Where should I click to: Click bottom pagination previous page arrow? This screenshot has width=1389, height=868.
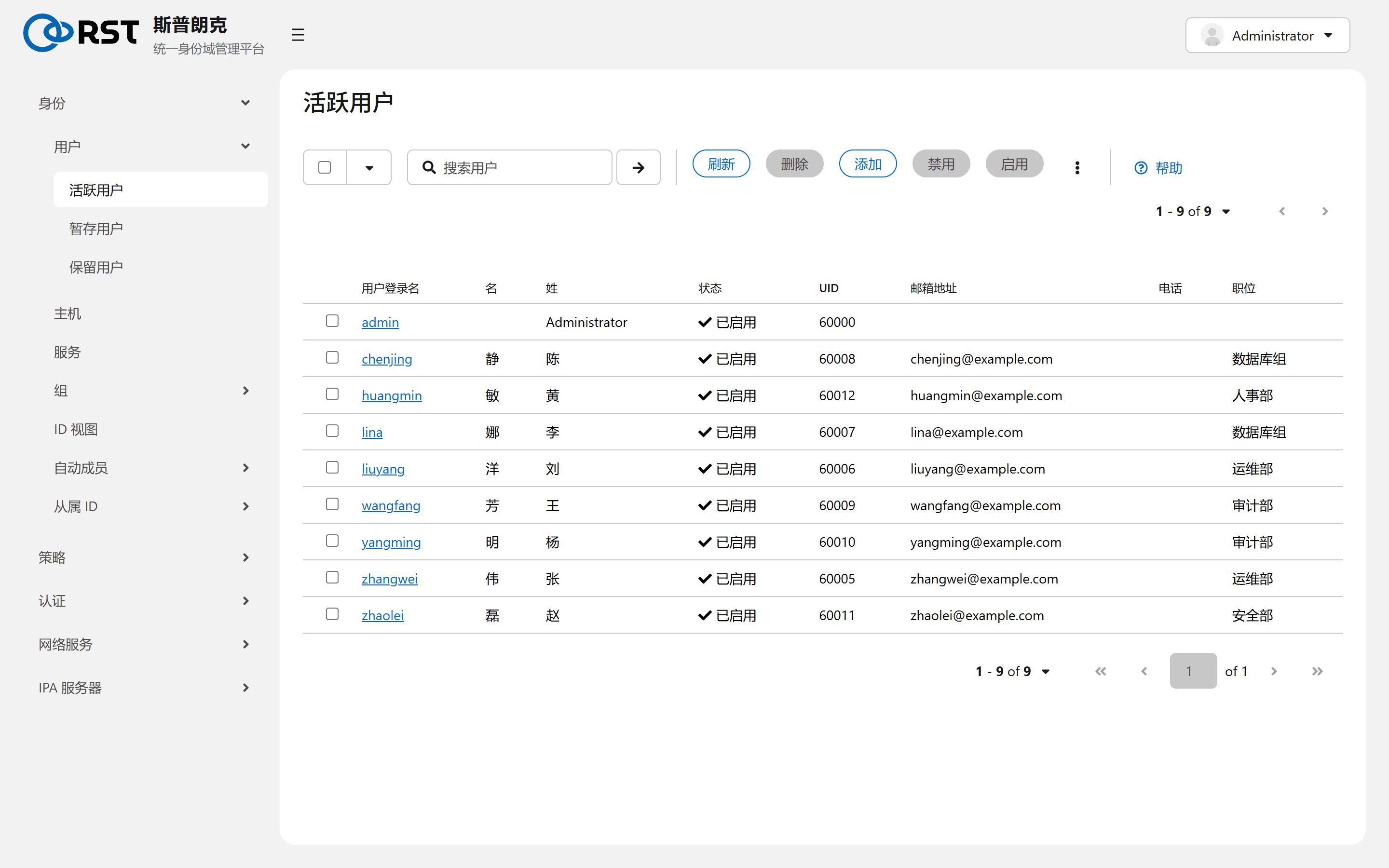[x=1144, y=671]
